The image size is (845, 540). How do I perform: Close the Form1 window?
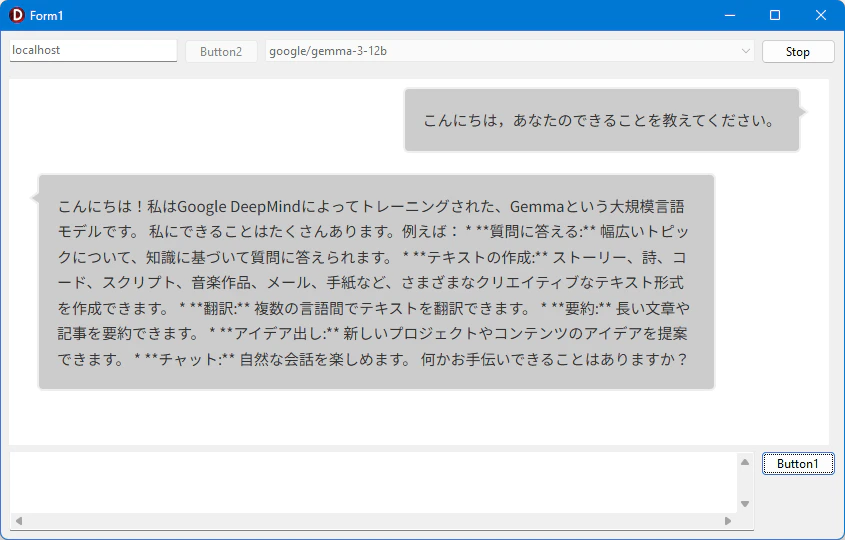(x=820, y=15)
